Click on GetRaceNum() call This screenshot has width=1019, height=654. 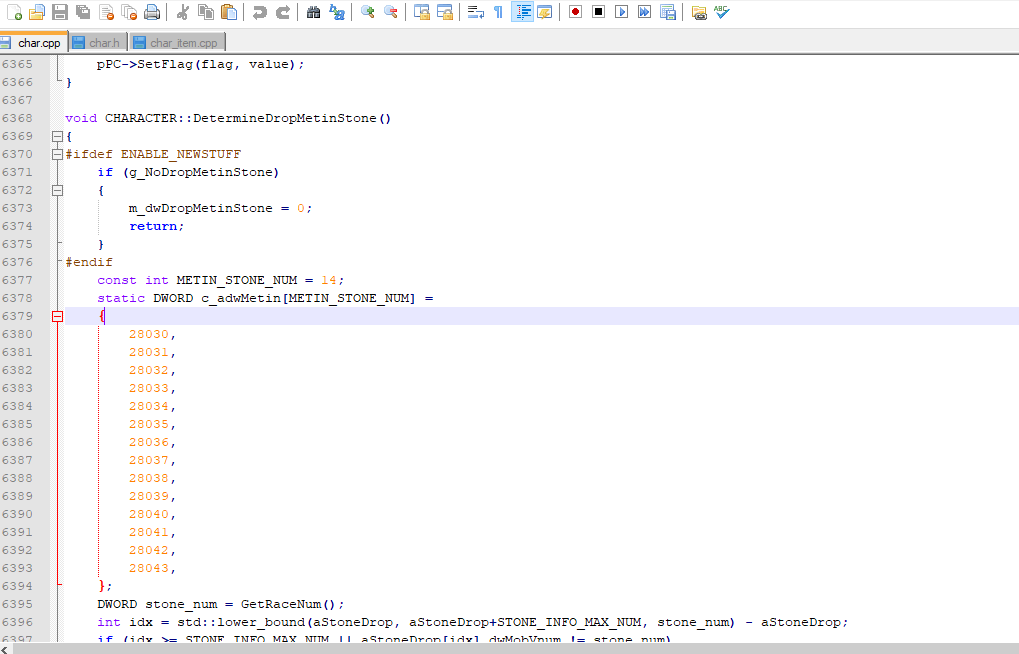(x=289, y=605)
